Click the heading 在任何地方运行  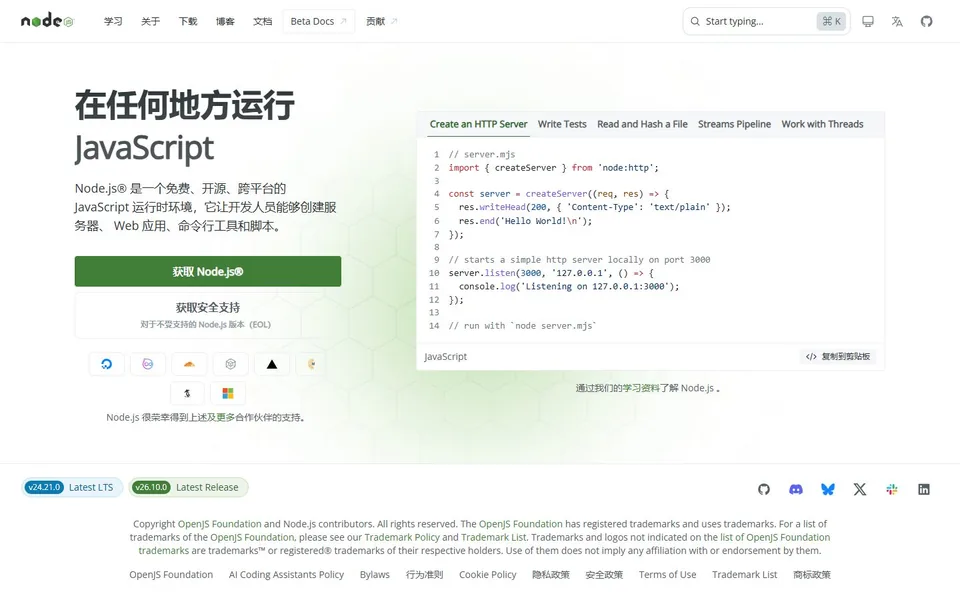(184, 105)
